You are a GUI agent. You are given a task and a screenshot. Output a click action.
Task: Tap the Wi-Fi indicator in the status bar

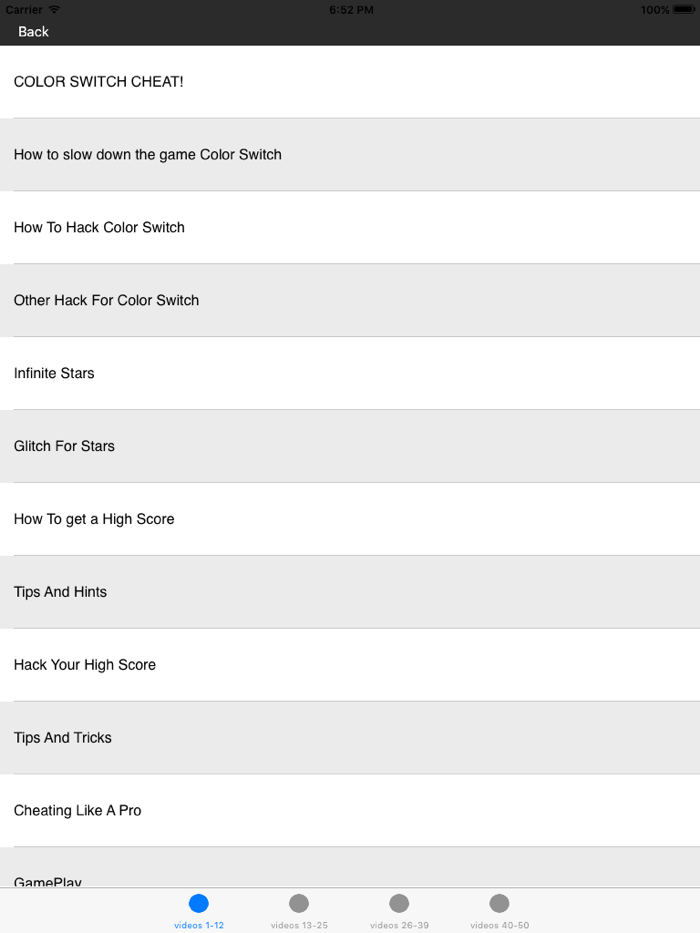click(51, 9)
